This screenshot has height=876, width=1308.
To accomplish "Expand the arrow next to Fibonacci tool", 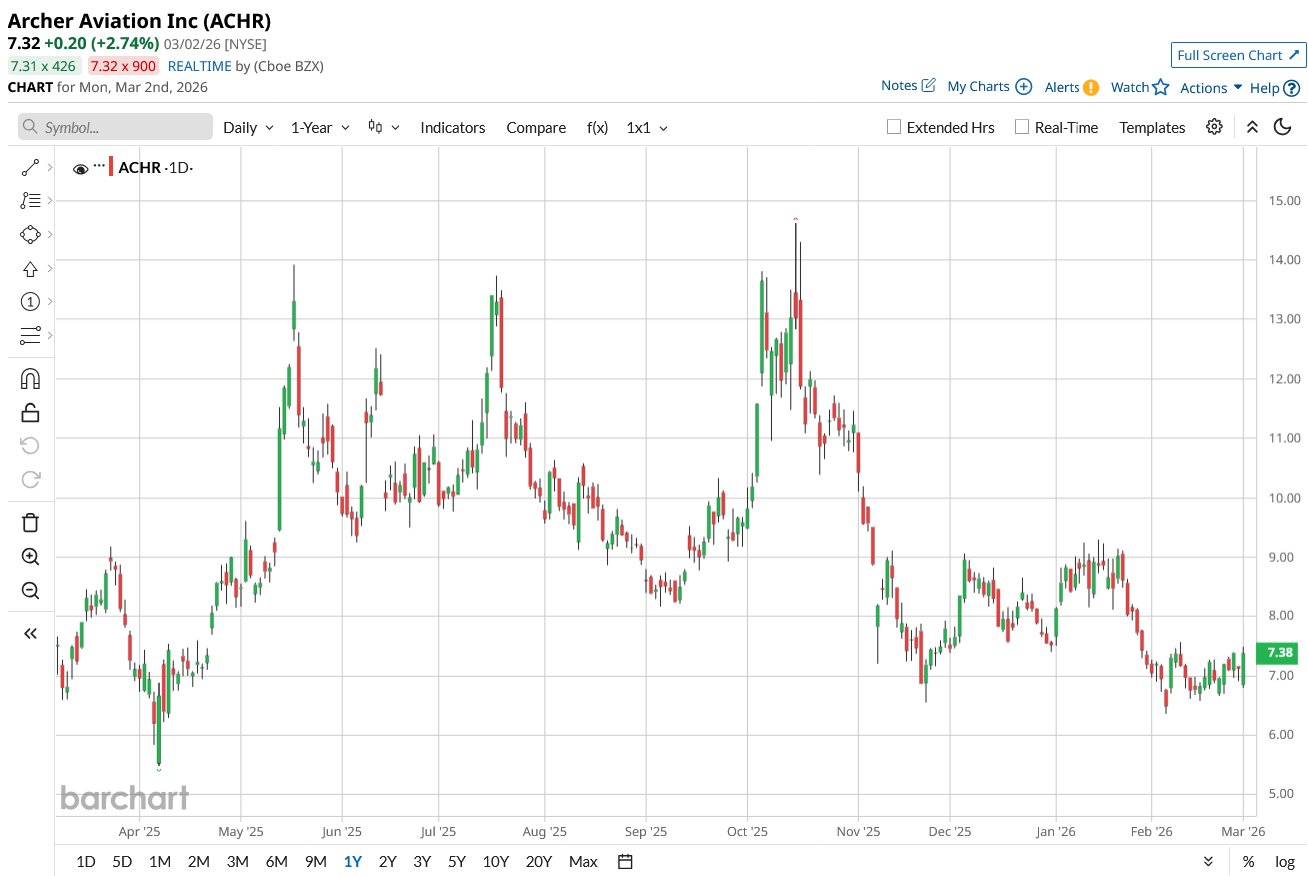I will coord(49,200).
